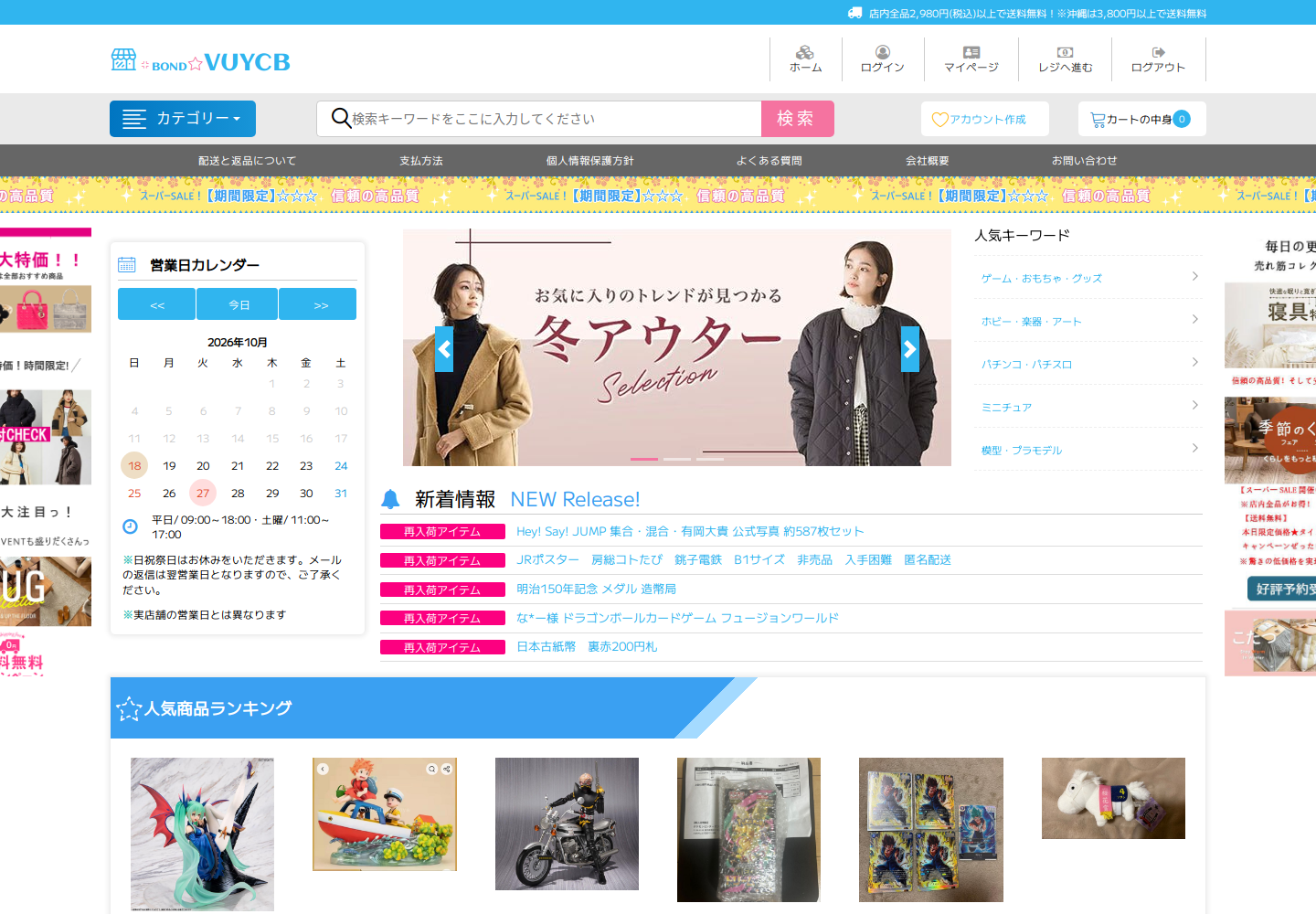Open the Dragon Ball cards thumbnail
Viewport: 1316px width, 914px height.
[x=931, y=830]
